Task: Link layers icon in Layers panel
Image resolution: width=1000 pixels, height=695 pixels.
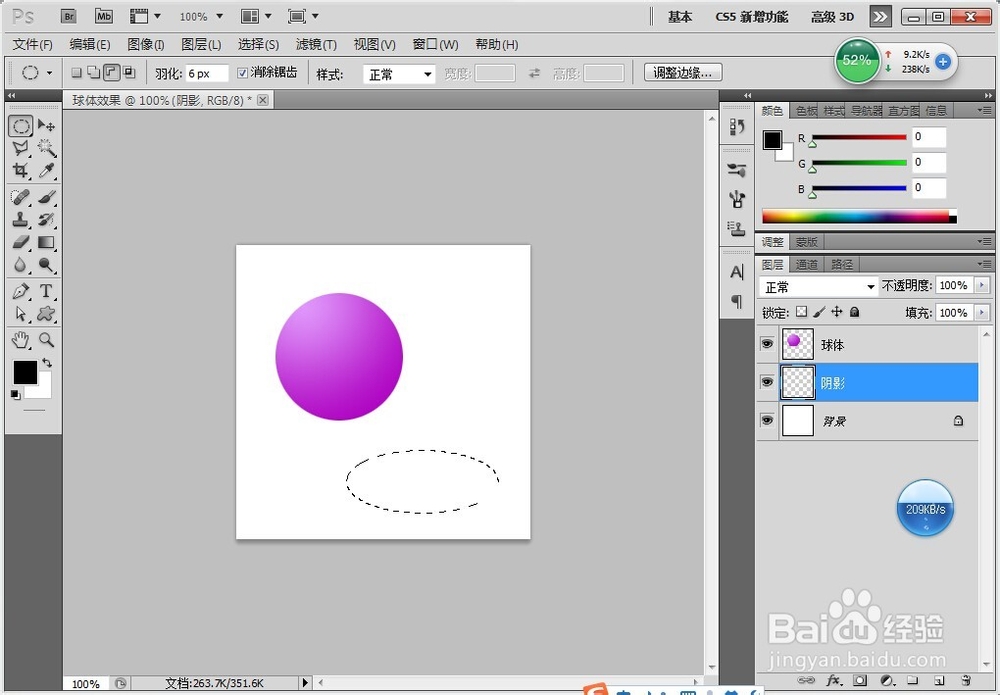Action: point(806,681)
